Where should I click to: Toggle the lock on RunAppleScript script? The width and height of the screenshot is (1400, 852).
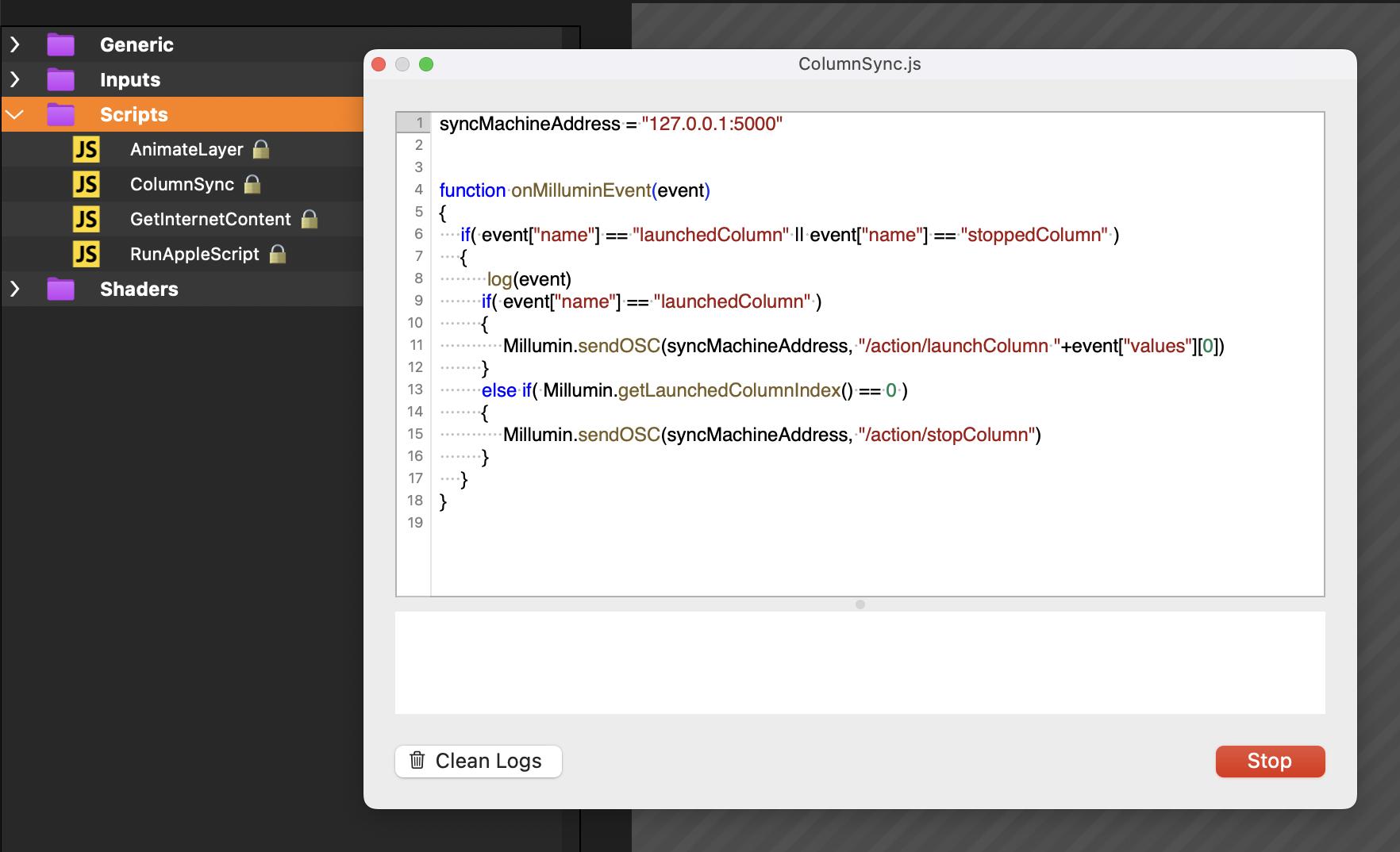click(277, 254)
